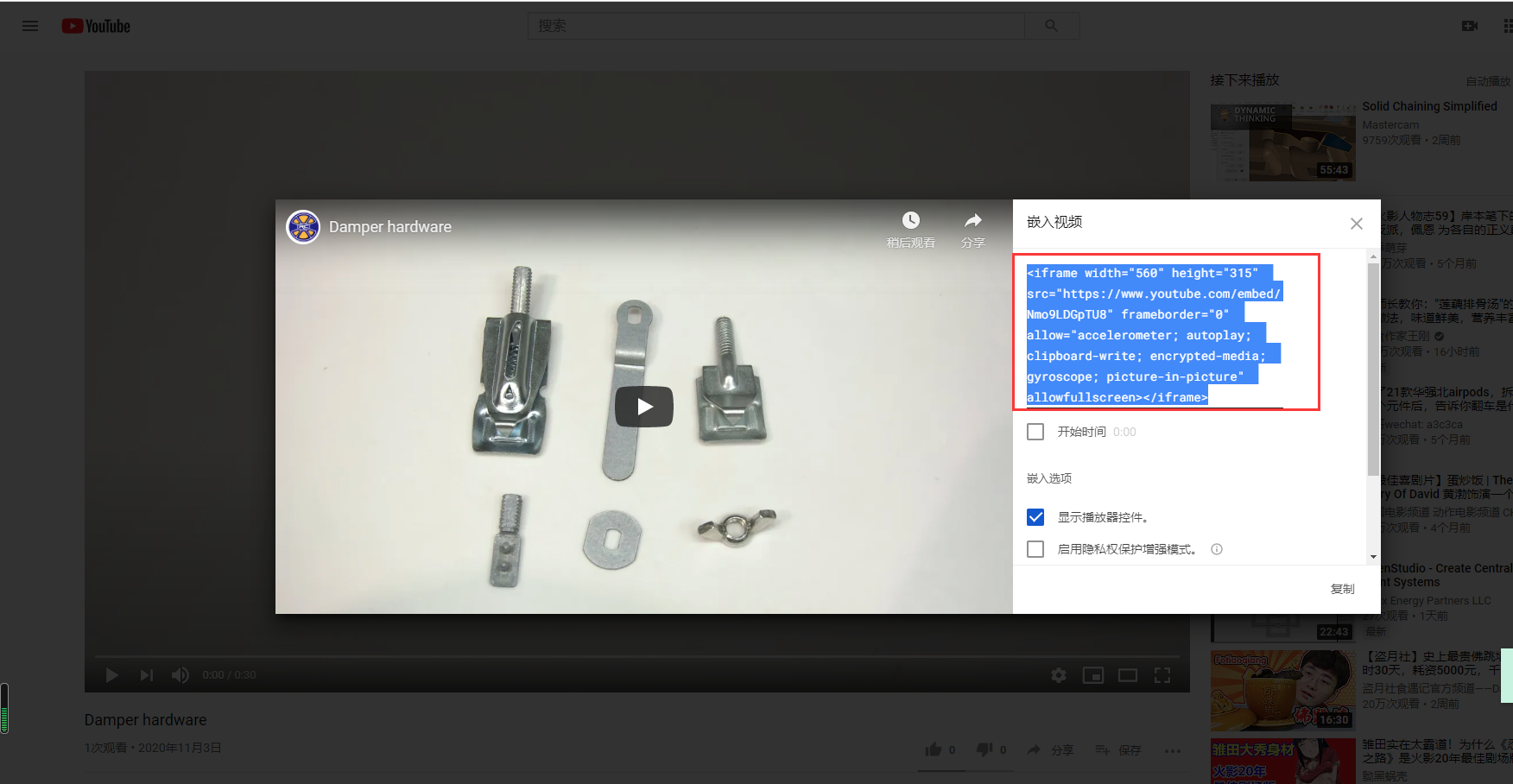Image resolution: width=1513 pixels, height=784 pixels.
Task: Click the share button below the video
Action: click(x=1050, y=750)
